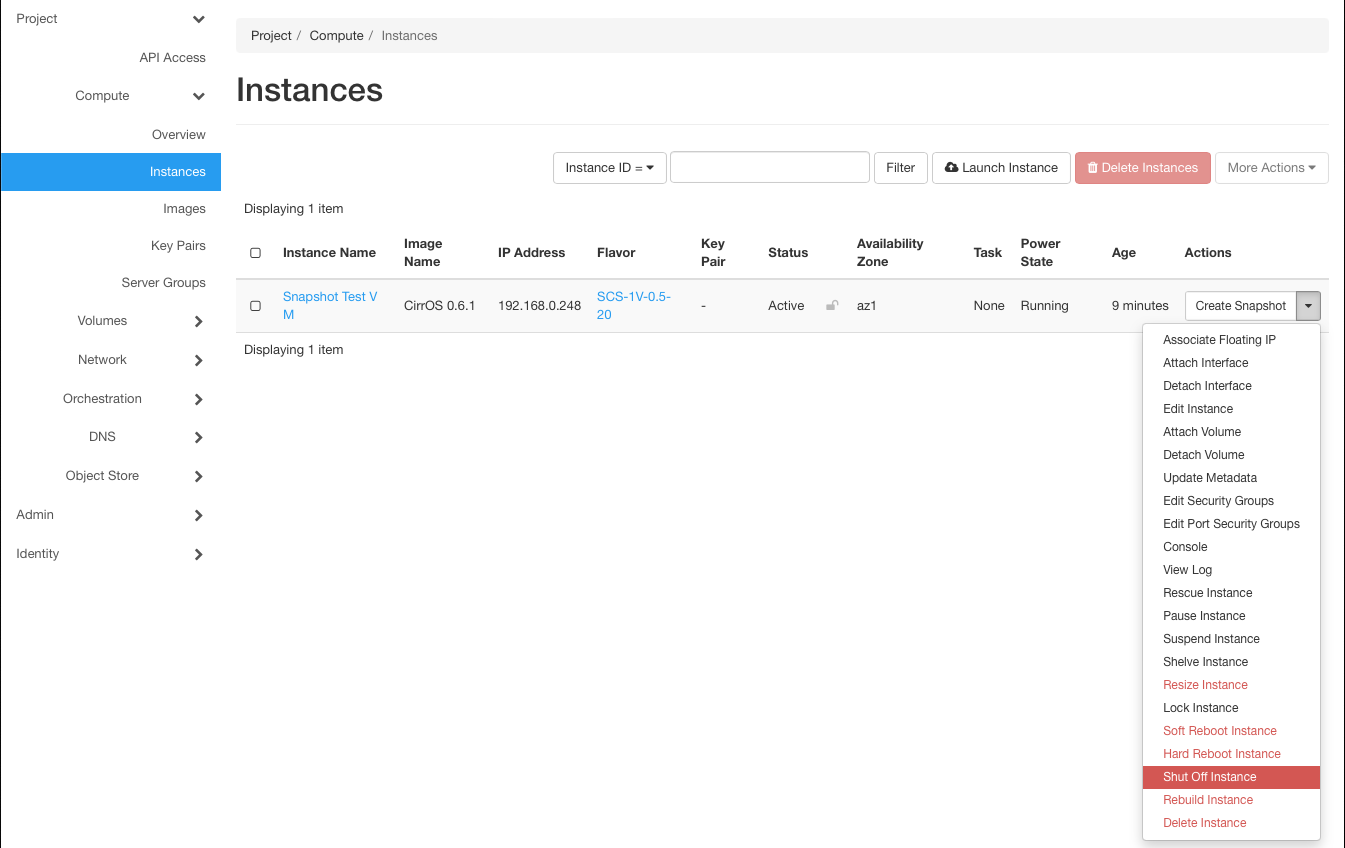Select Soft Reboot Instance menu entry
Image resolution: width=1345 pixels, height=848 pixels.
point(1231,731)
